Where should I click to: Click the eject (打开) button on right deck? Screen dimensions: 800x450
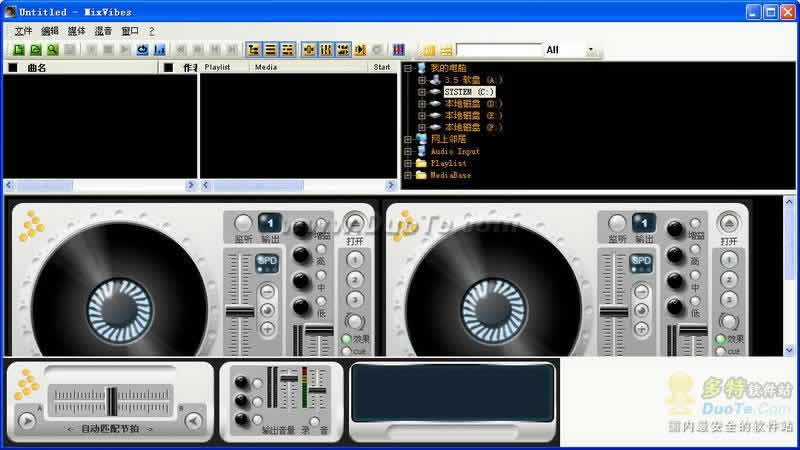729,223
